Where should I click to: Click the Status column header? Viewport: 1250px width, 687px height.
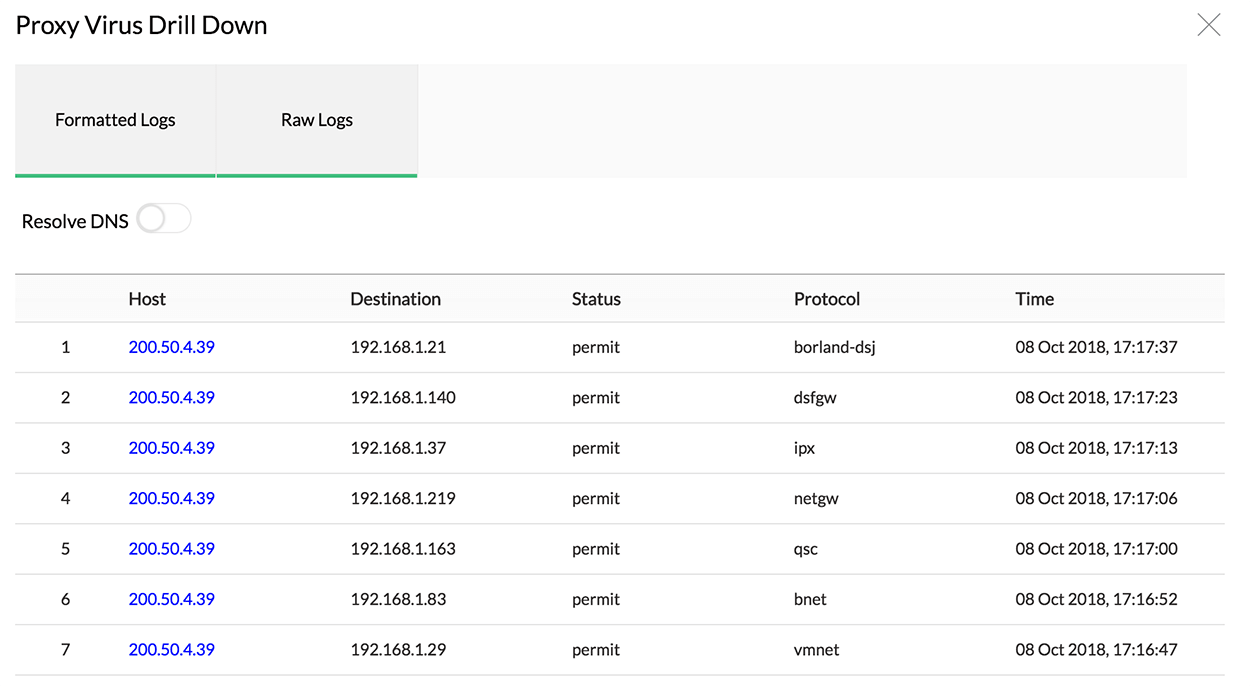click(596, 298)
